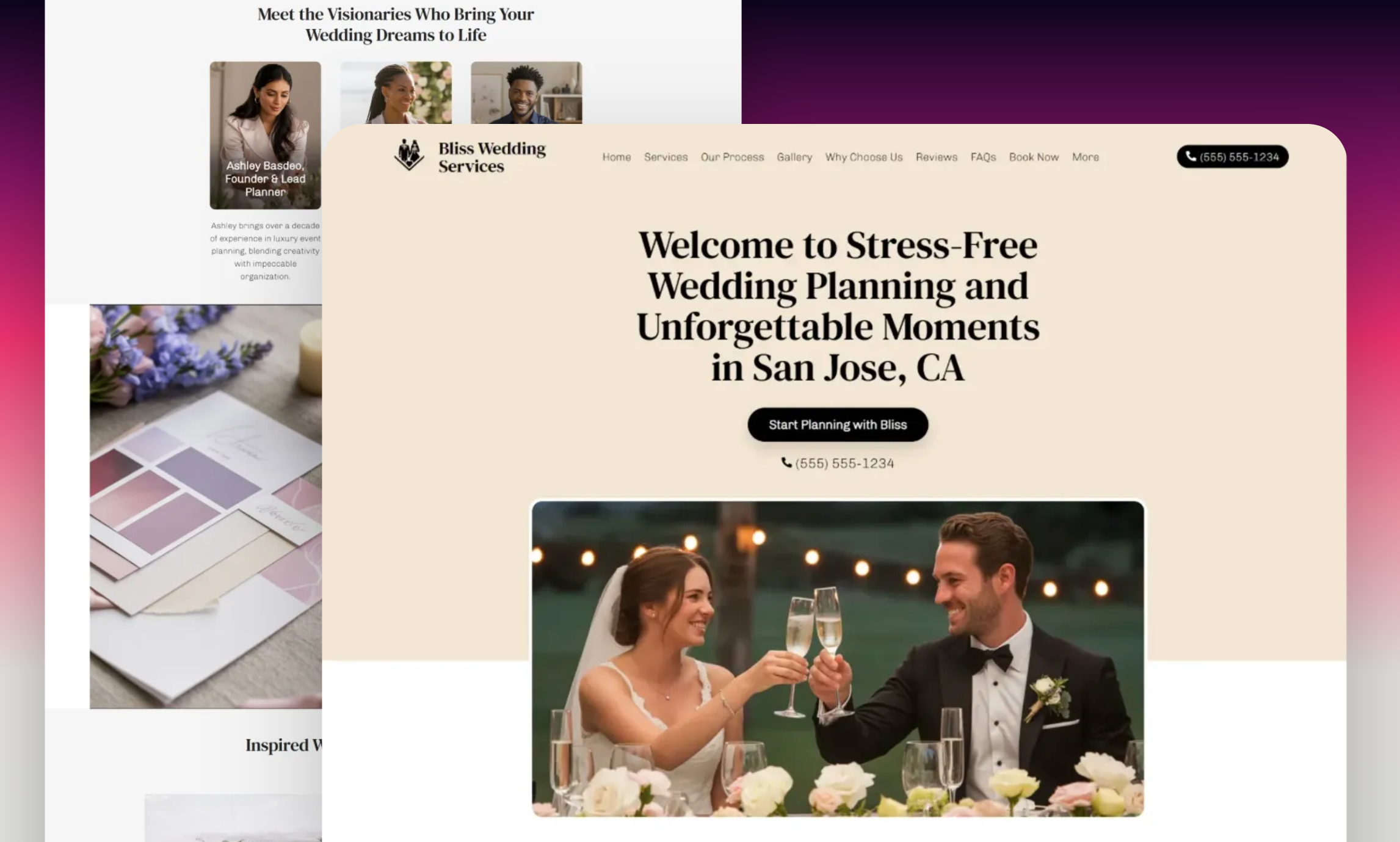
Task: Click Book Now in the navigation
Action: click(1034, 158)
